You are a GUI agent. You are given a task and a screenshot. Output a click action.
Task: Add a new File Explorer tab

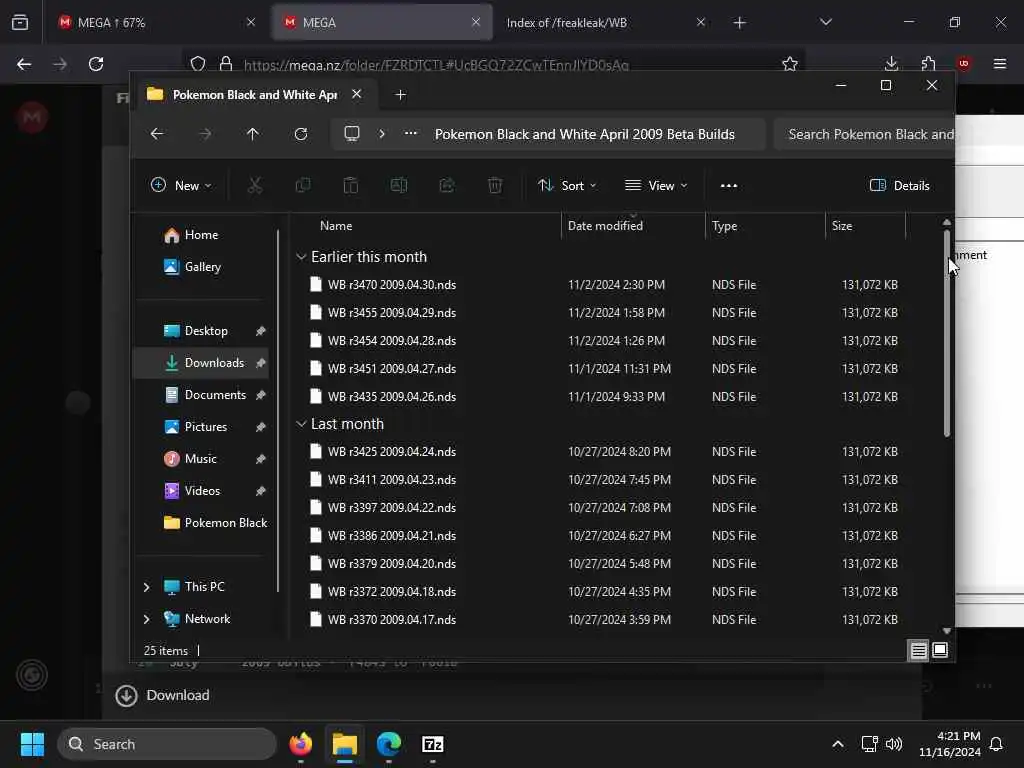coord(401,95)
